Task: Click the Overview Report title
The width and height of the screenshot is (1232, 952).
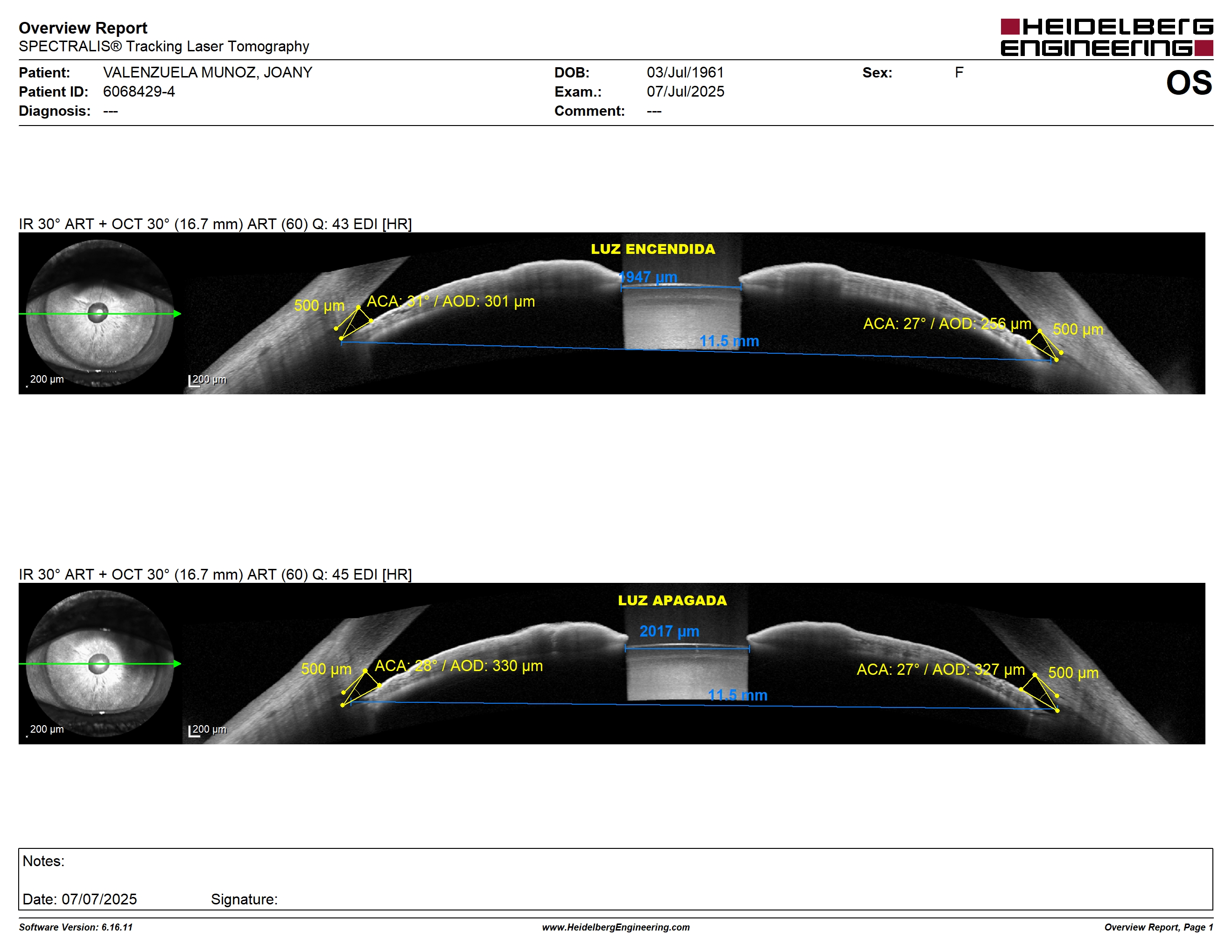Action: pos(83,28)
